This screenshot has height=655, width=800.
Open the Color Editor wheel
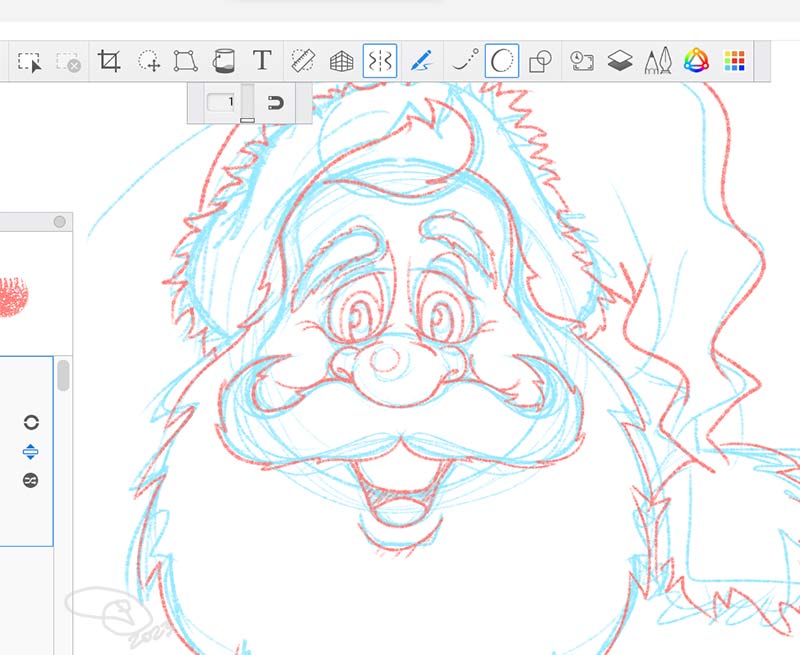click(x=695, y=62)
